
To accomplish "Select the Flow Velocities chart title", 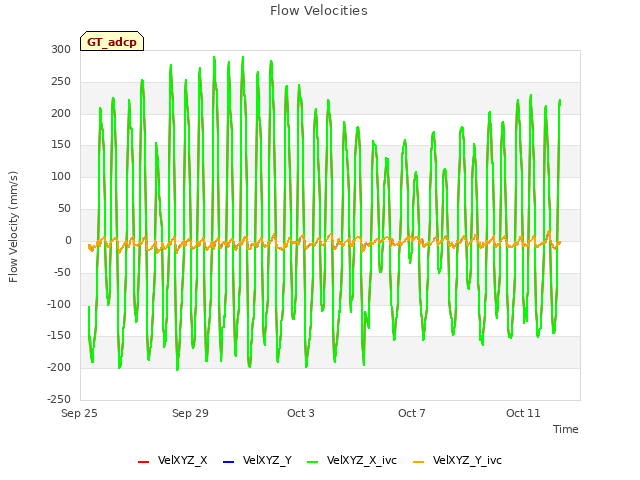I will tap(319, 11).
